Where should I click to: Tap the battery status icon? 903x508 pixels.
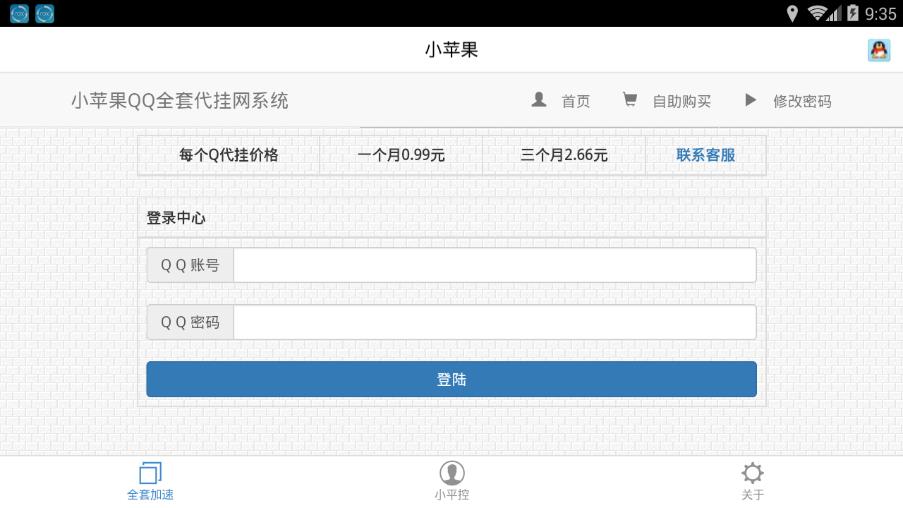(x=853, y=13)
